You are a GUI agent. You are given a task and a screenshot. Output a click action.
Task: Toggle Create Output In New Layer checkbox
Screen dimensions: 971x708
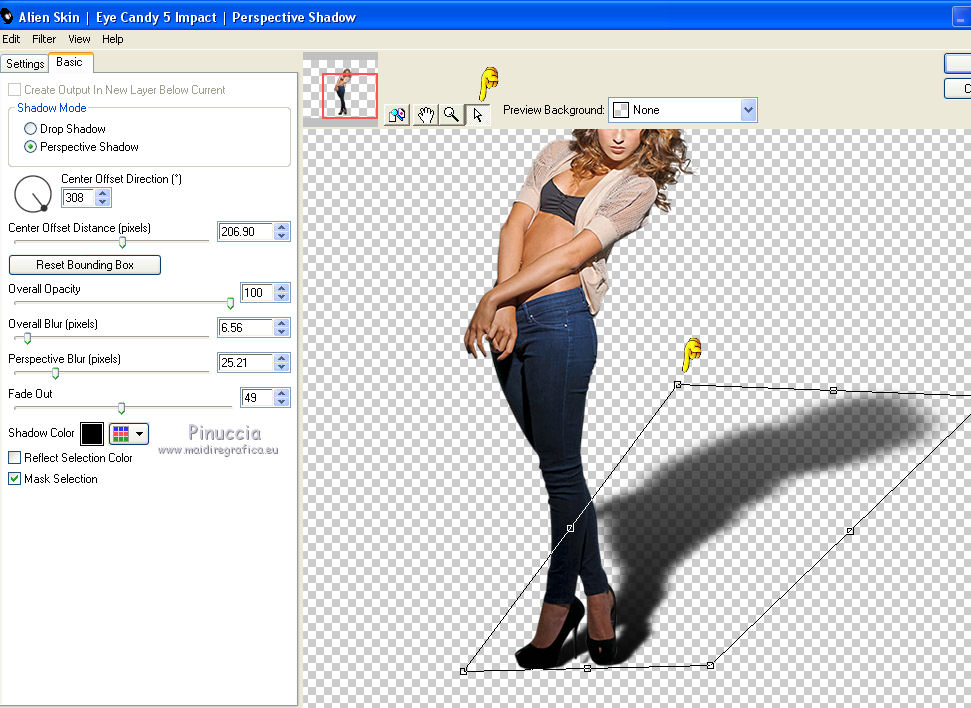(14, 90)
